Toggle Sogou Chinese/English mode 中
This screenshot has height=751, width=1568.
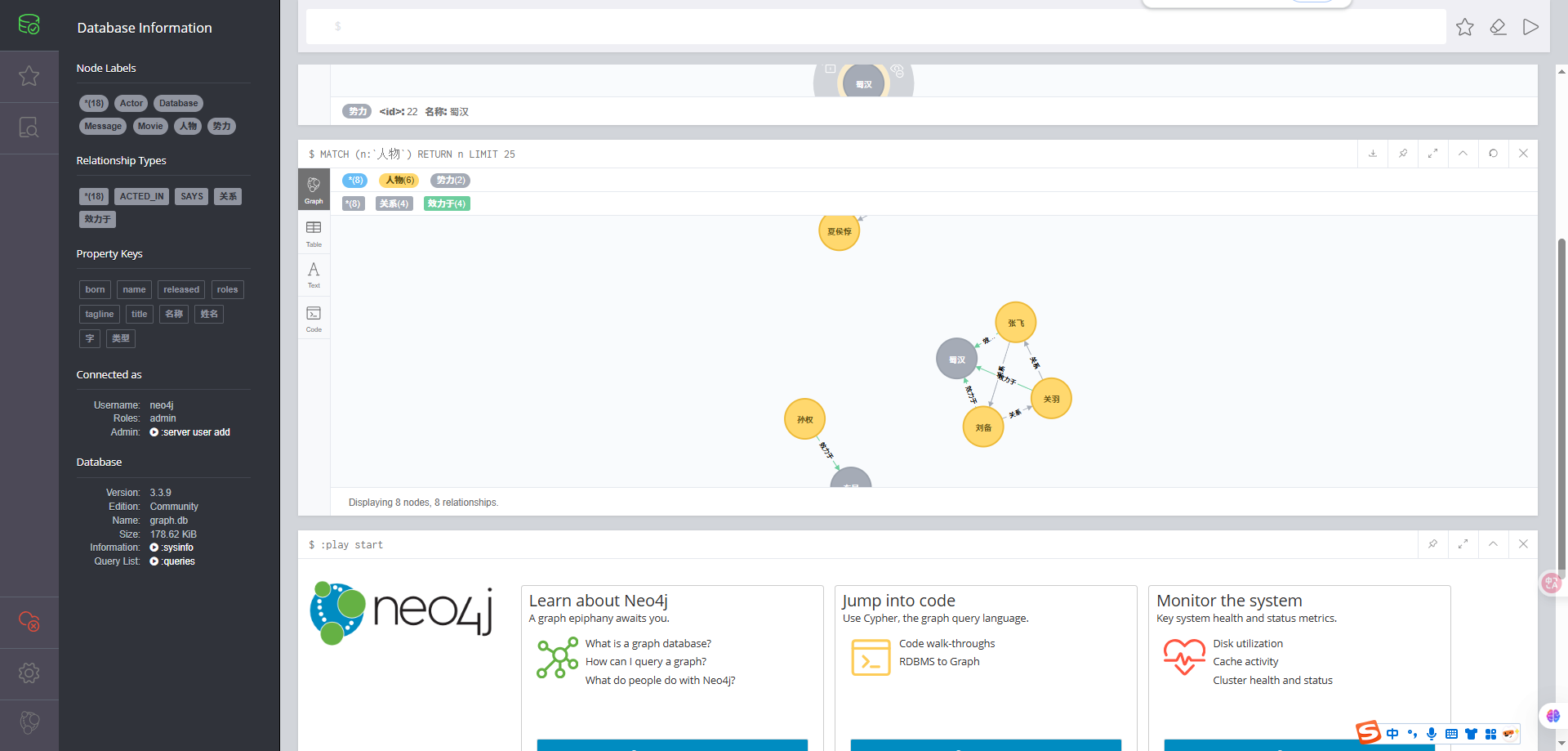click(1392, 734)
